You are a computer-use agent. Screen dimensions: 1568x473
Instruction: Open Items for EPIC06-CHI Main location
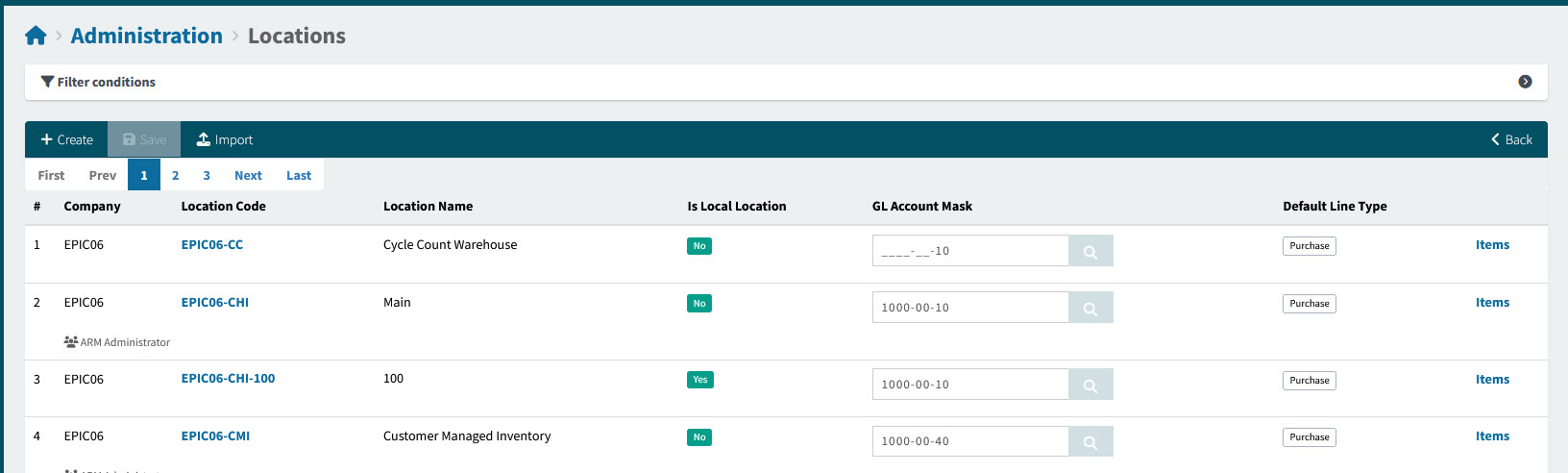tap(1492, 303)
